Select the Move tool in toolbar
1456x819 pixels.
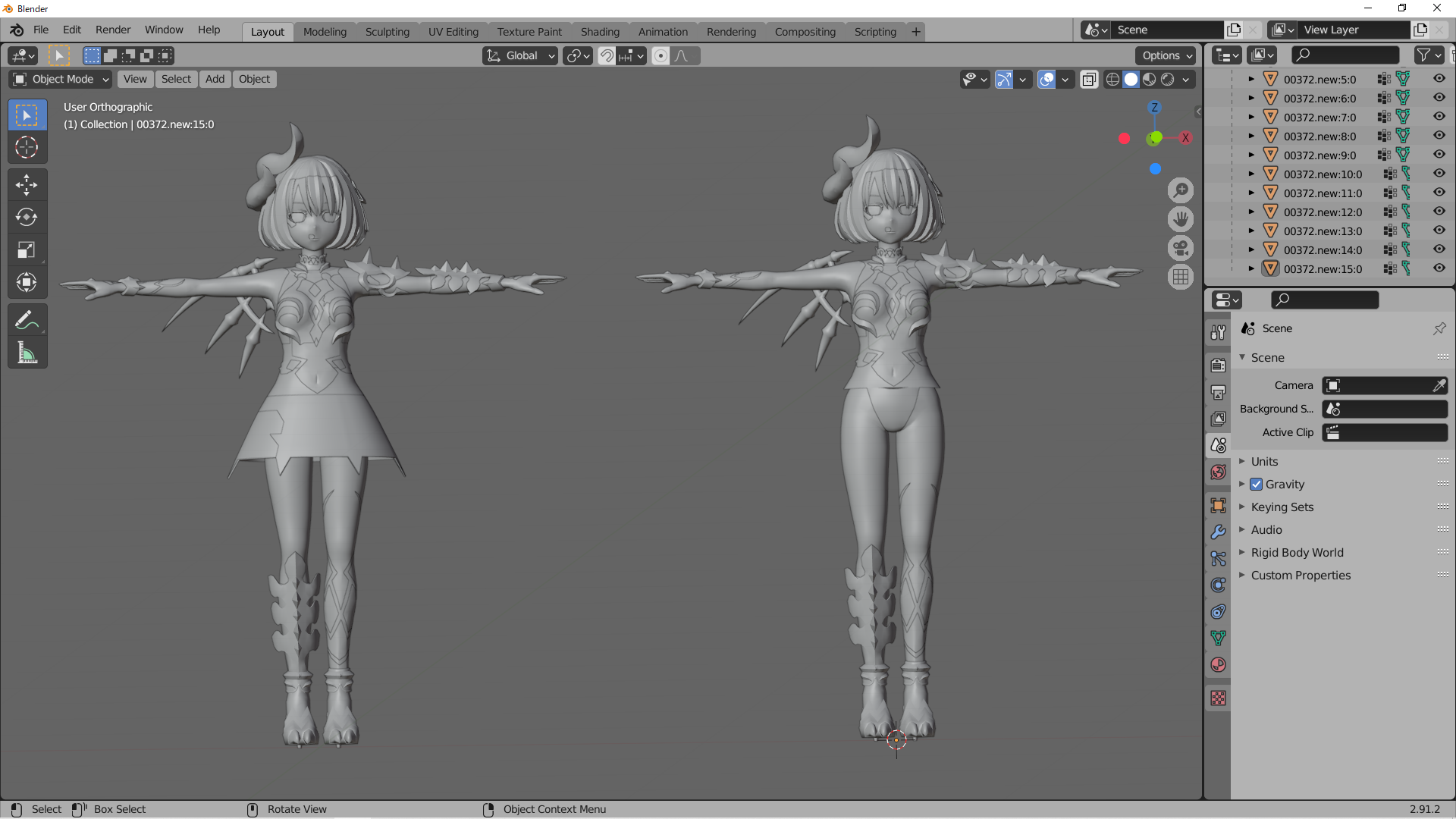(x=27, y=184)
